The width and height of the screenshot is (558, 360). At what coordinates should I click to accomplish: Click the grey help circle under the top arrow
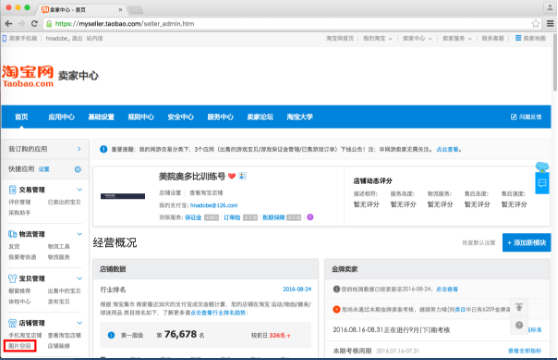click(519, 325)
